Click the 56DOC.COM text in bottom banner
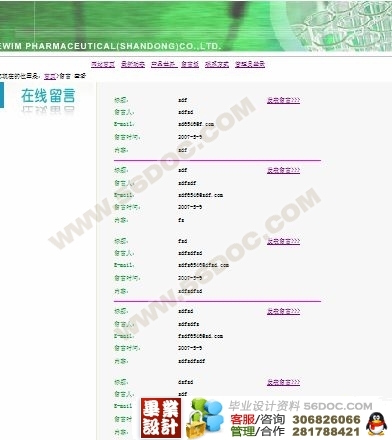Viewport: 392px width, 440px height. [338, 406]
